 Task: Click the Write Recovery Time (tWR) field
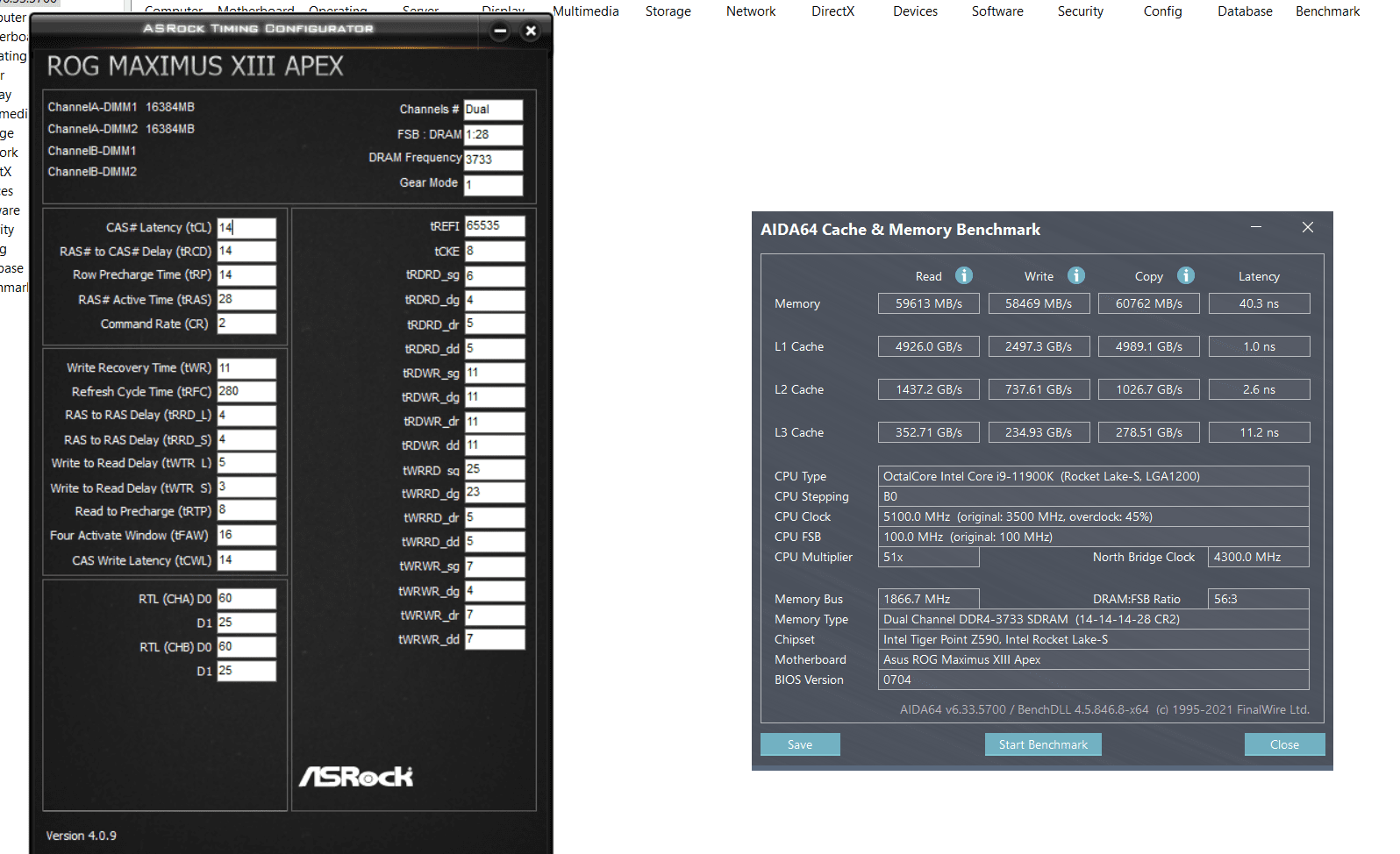(x=246, y=368)
